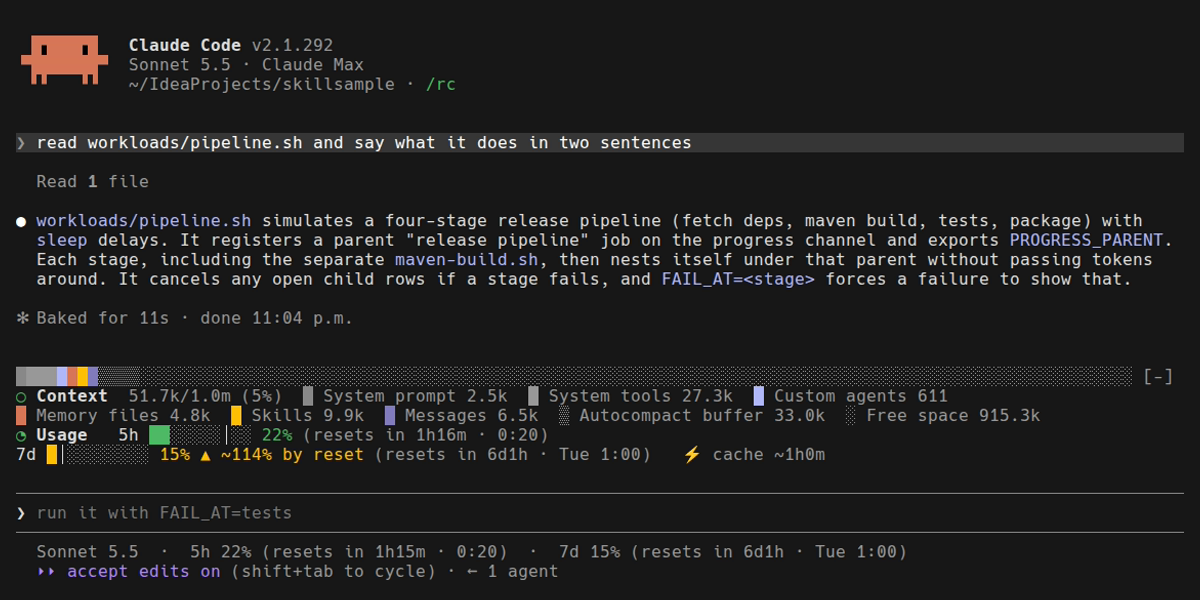The image size is (1200, 600).
Task: Click the lightning bolt cache icon
Action: 692,455
